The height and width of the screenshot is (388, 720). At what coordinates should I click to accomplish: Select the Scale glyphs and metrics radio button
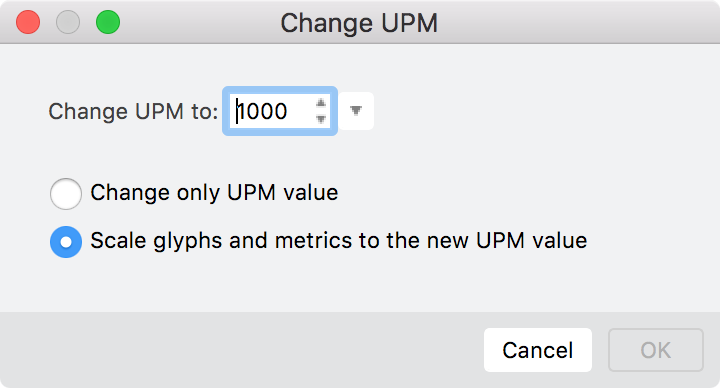66,242
